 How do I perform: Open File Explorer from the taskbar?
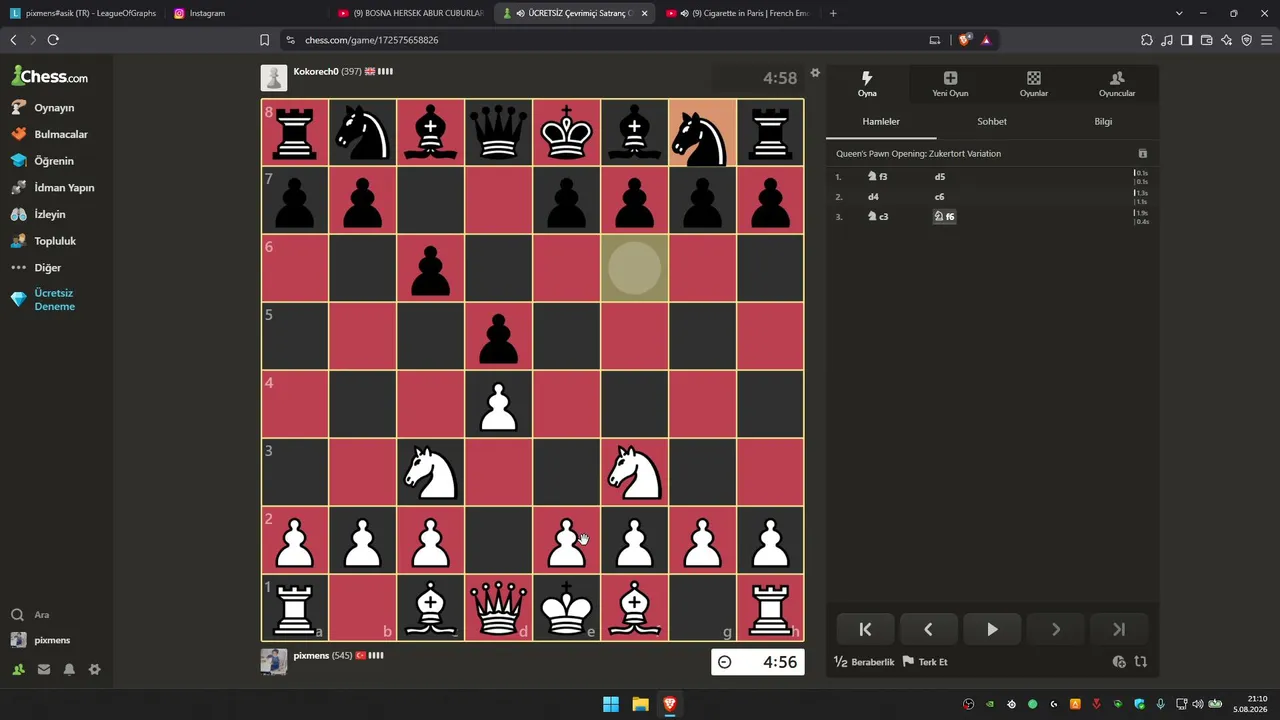(640, 705)
